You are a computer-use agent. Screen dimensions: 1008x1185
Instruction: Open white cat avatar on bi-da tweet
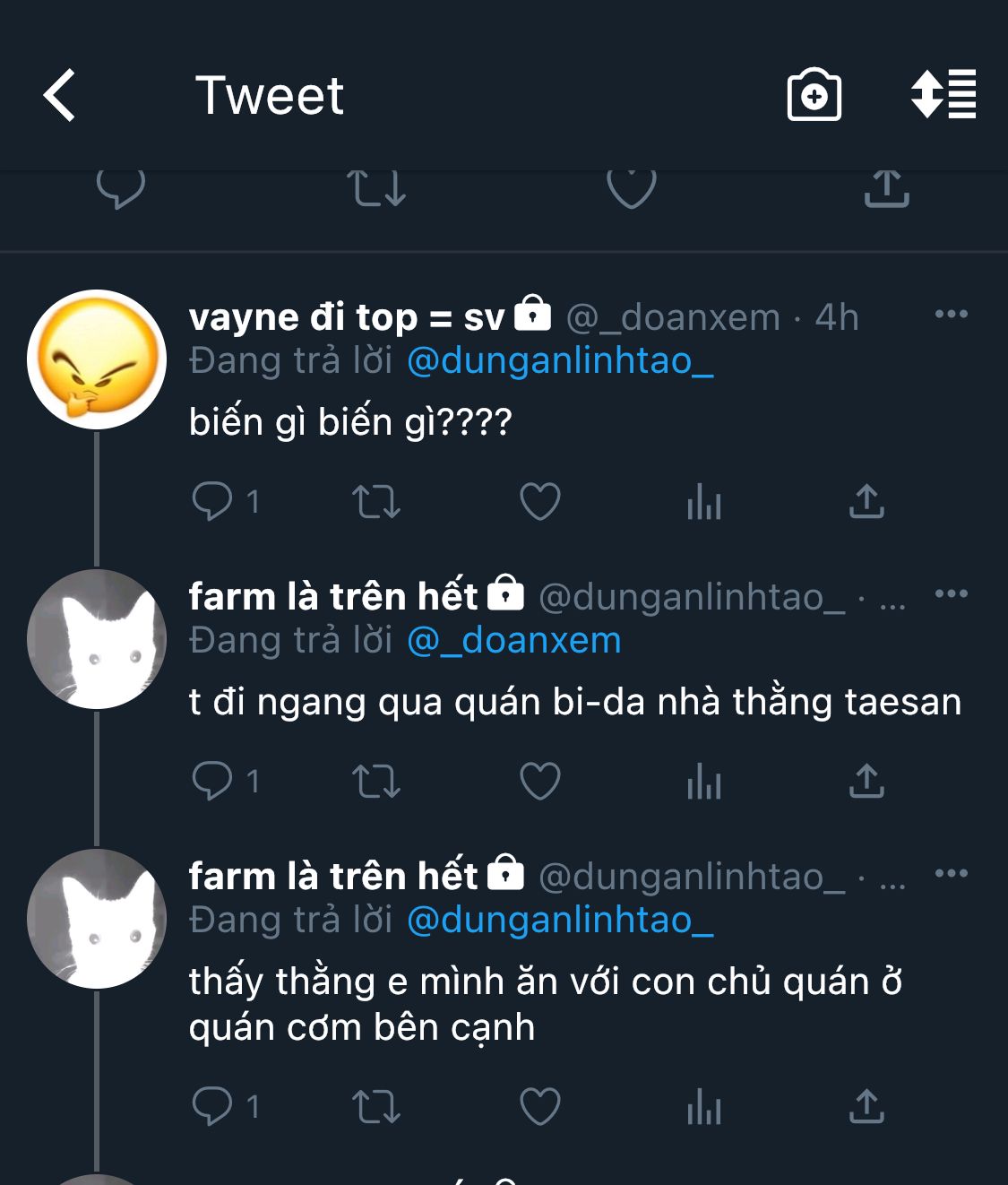tap(97, 638)
